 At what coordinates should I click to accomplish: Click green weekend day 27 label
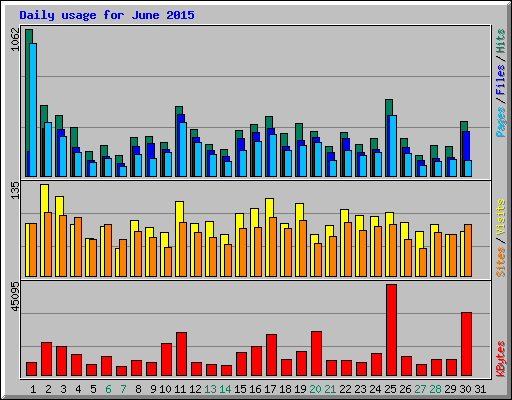420,389
